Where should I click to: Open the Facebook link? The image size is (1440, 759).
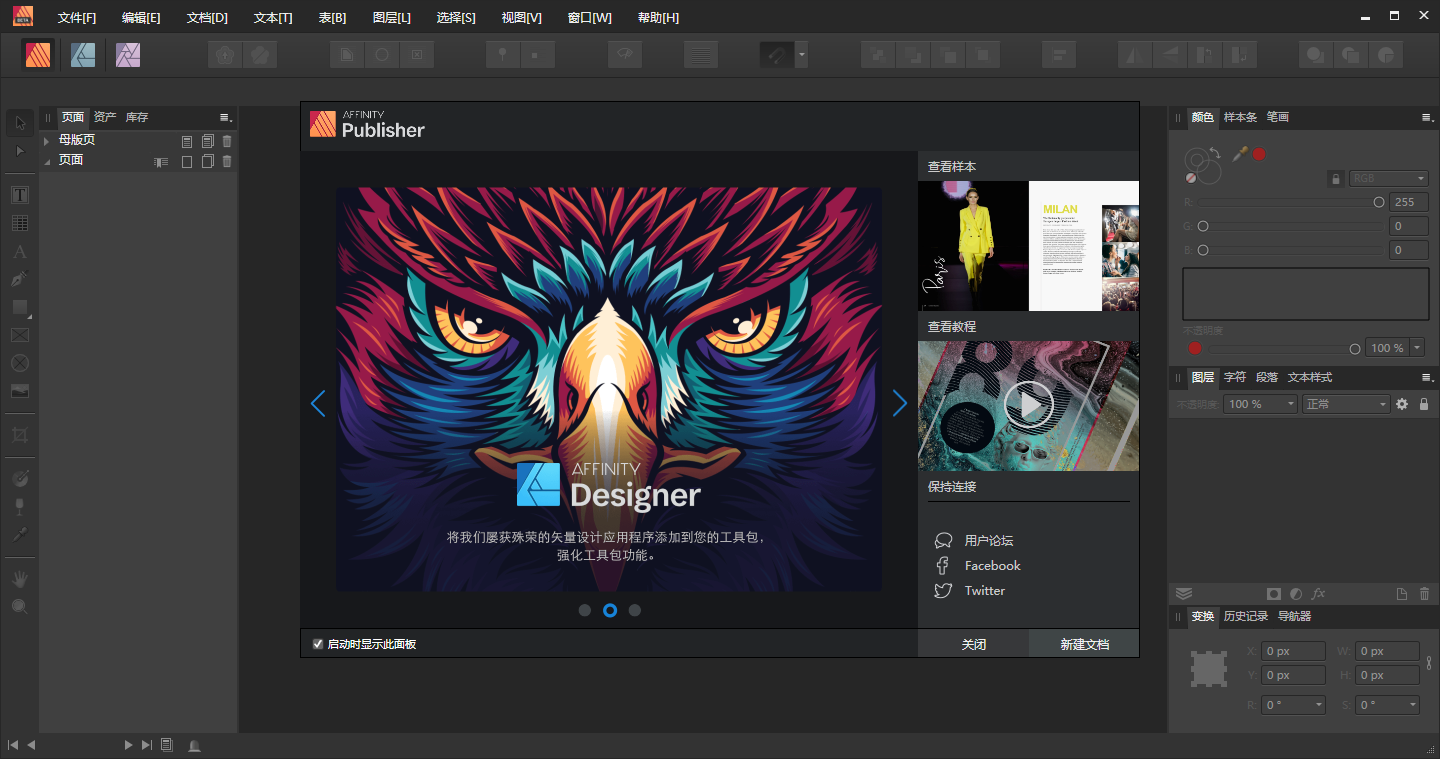pyautogui.click(x=992, y=566)
